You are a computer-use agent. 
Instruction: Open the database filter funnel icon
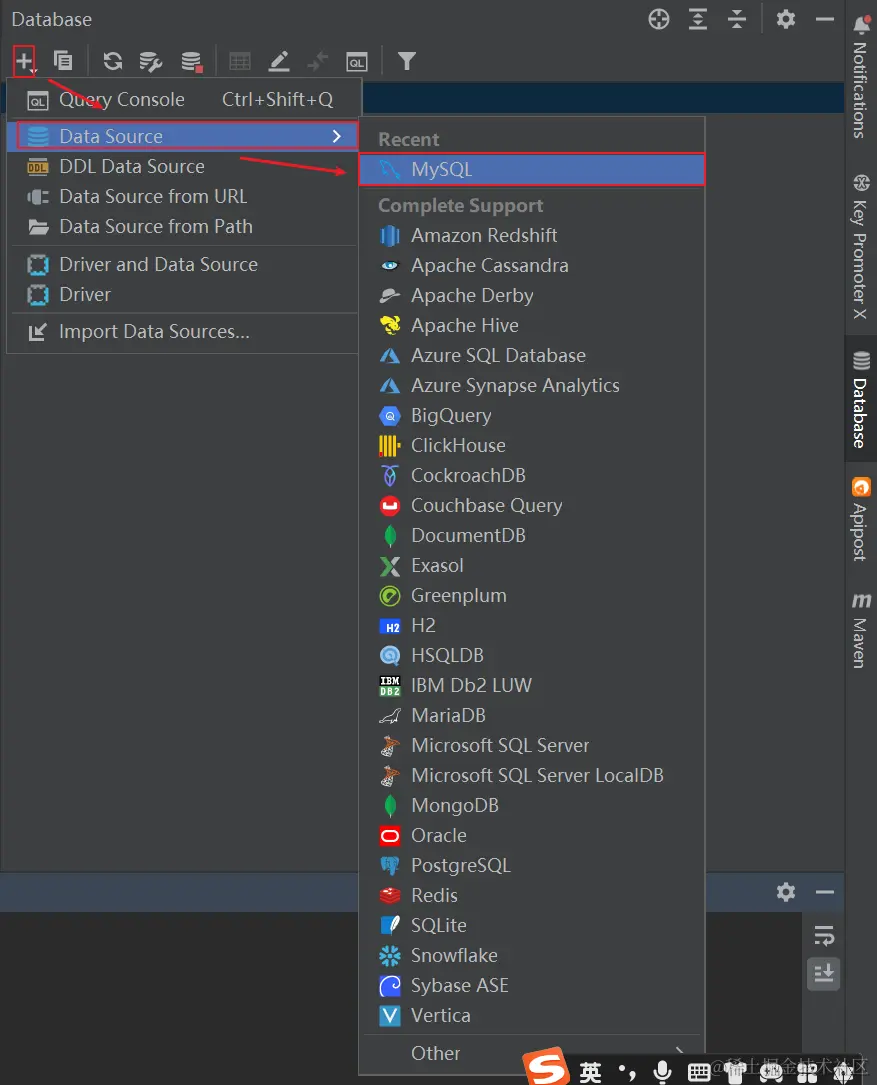click(406, 61)
